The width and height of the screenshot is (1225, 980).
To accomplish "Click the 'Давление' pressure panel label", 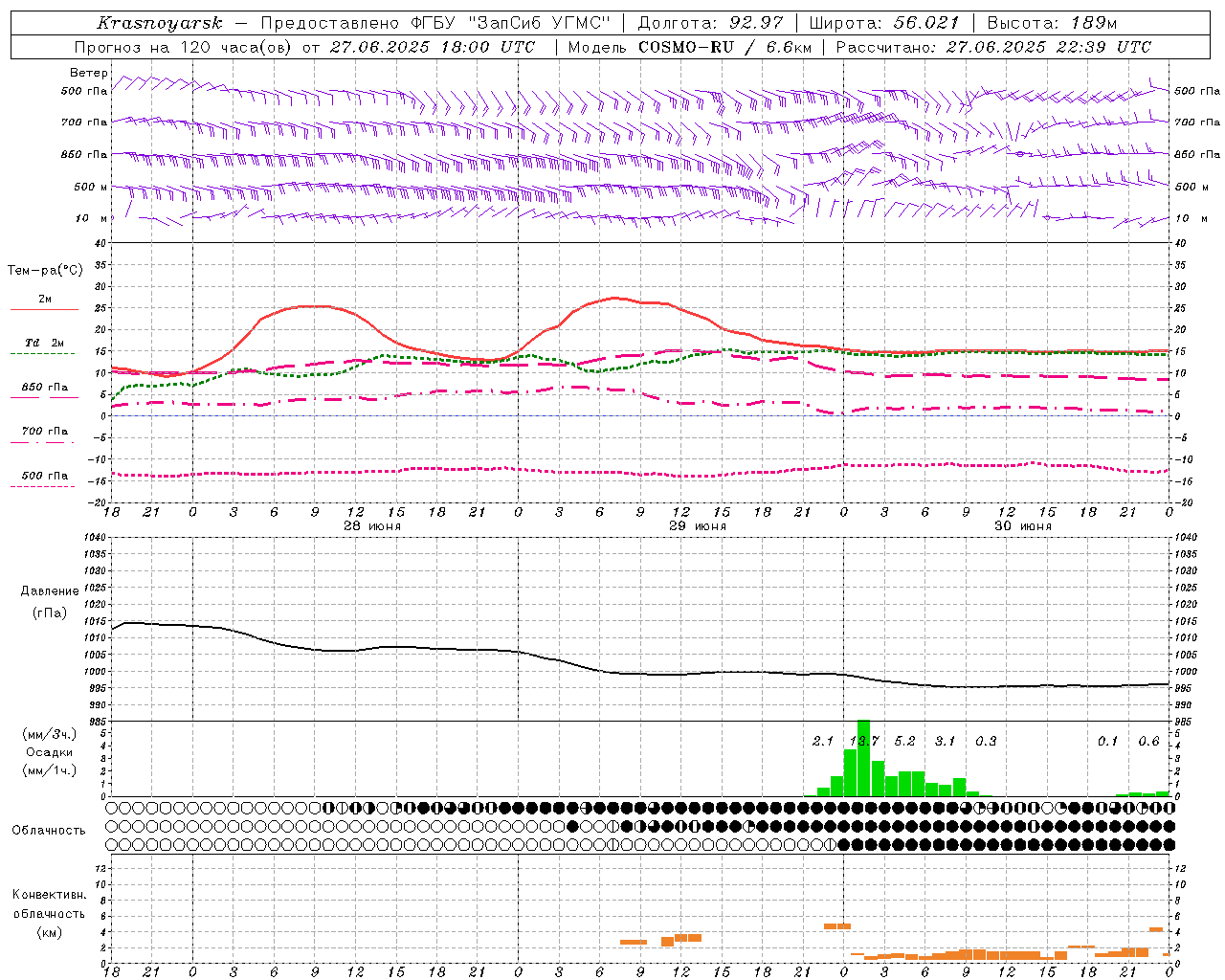I will coord(50,591).
